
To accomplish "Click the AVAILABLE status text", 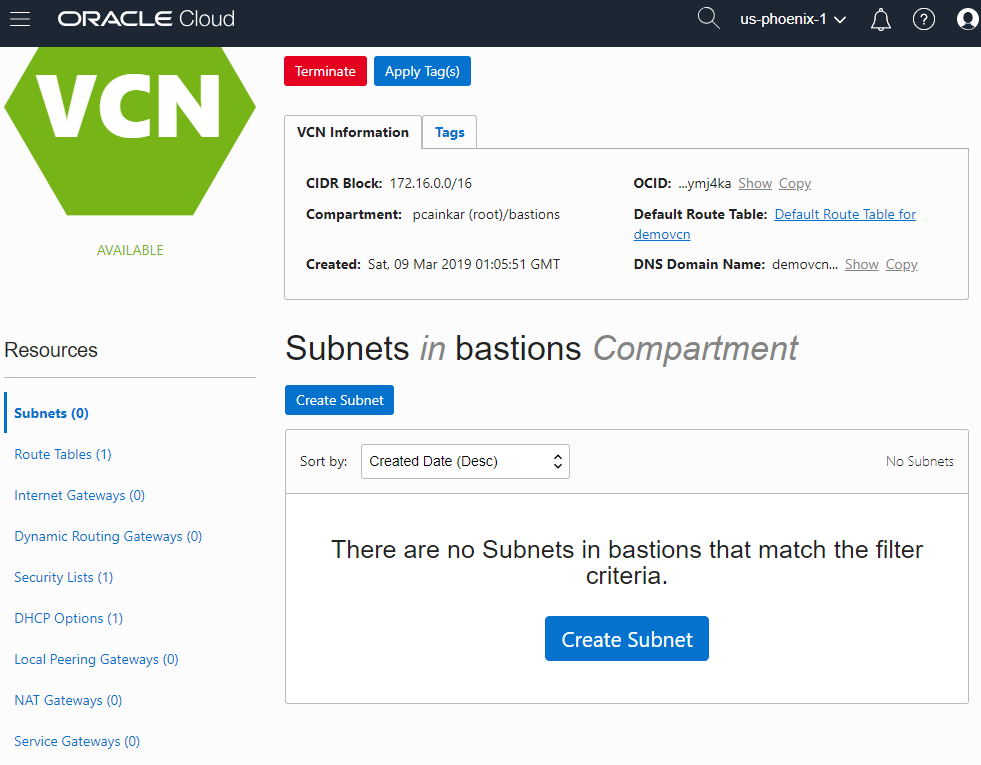I will [x=130, y=250].
